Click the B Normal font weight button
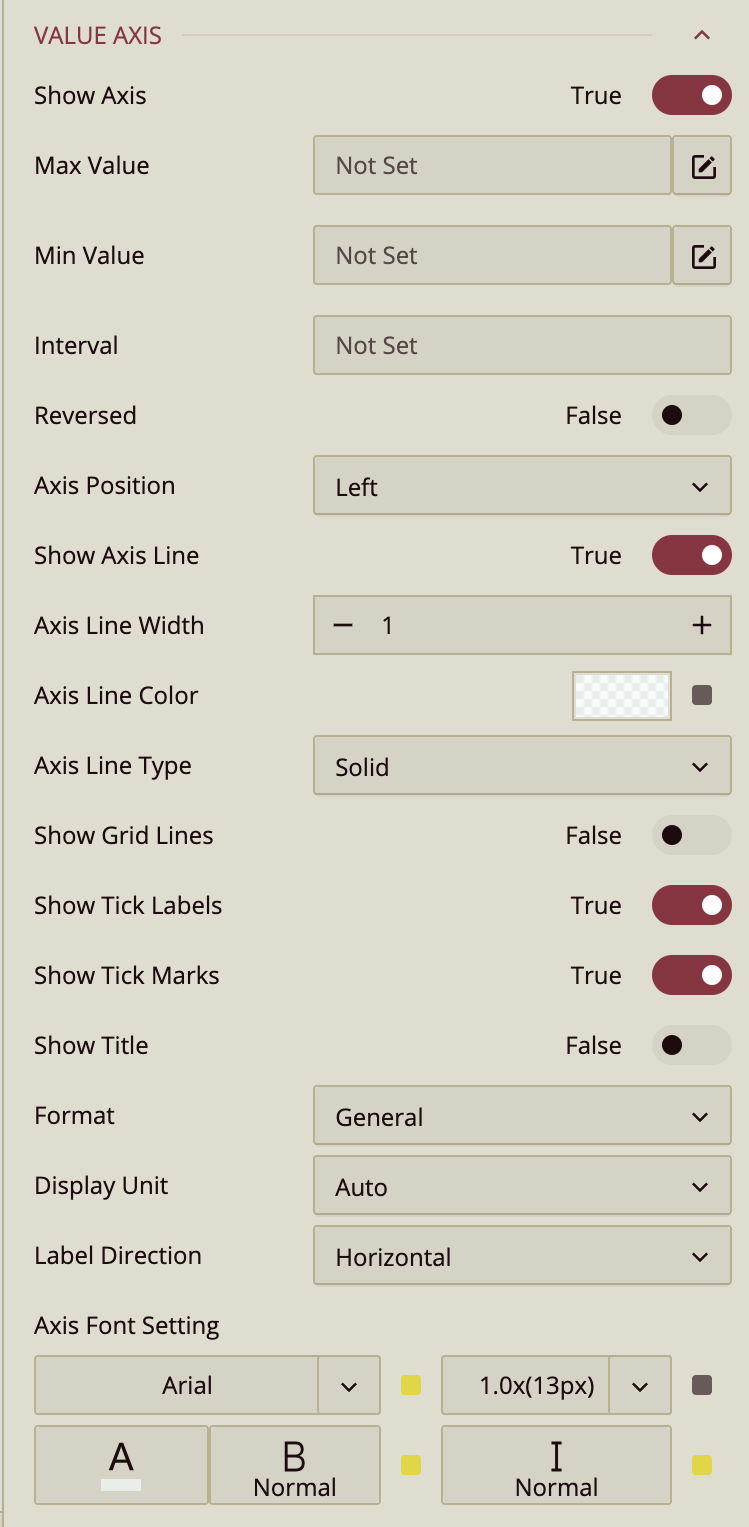This screenshot has height=1527, width=749. click(295, 1465)
